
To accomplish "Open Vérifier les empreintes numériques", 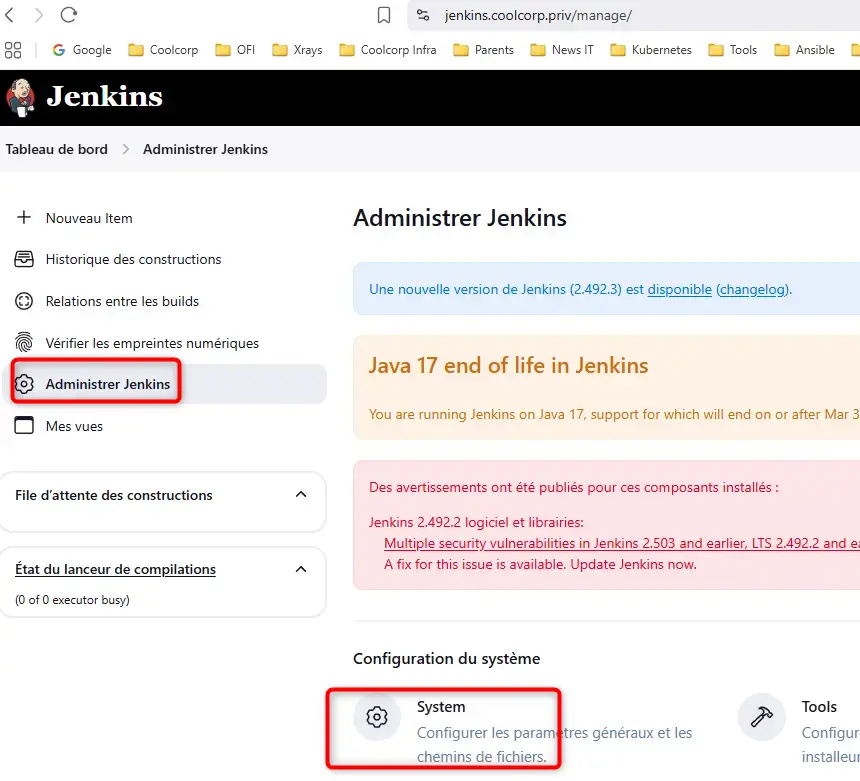I will 152,343.
